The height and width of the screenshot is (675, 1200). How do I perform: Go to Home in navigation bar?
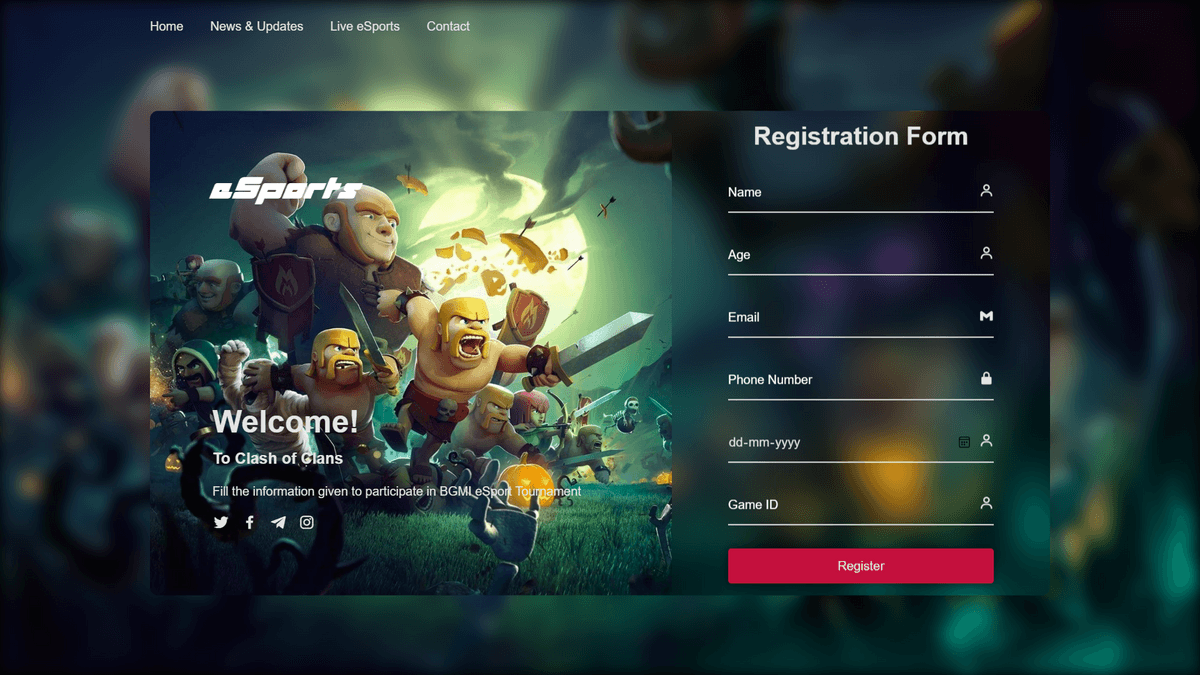(167, 26)
